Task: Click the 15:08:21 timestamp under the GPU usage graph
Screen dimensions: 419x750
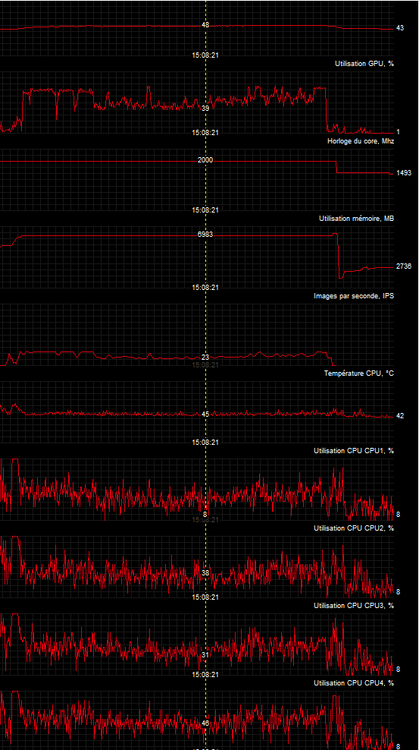Action: (205, 132)
